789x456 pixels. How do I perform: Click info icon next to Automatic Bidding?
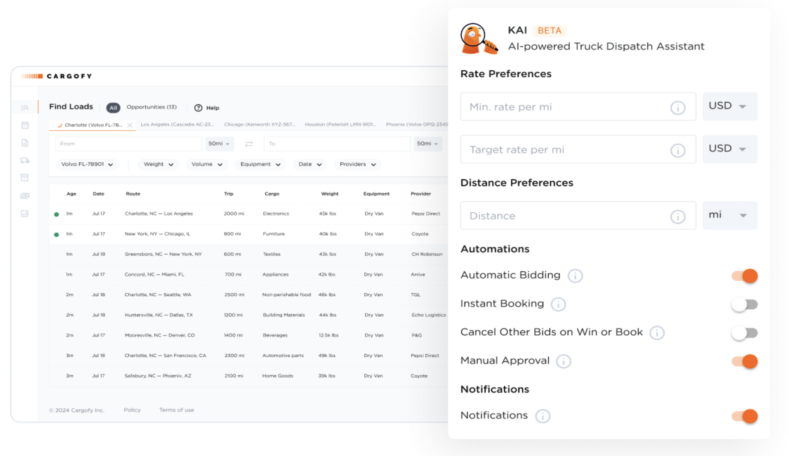575,276
